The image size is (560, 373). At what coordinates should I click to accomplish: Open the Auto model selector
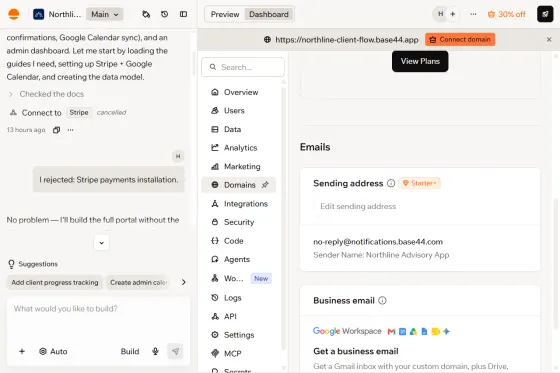tap(53, 352)
